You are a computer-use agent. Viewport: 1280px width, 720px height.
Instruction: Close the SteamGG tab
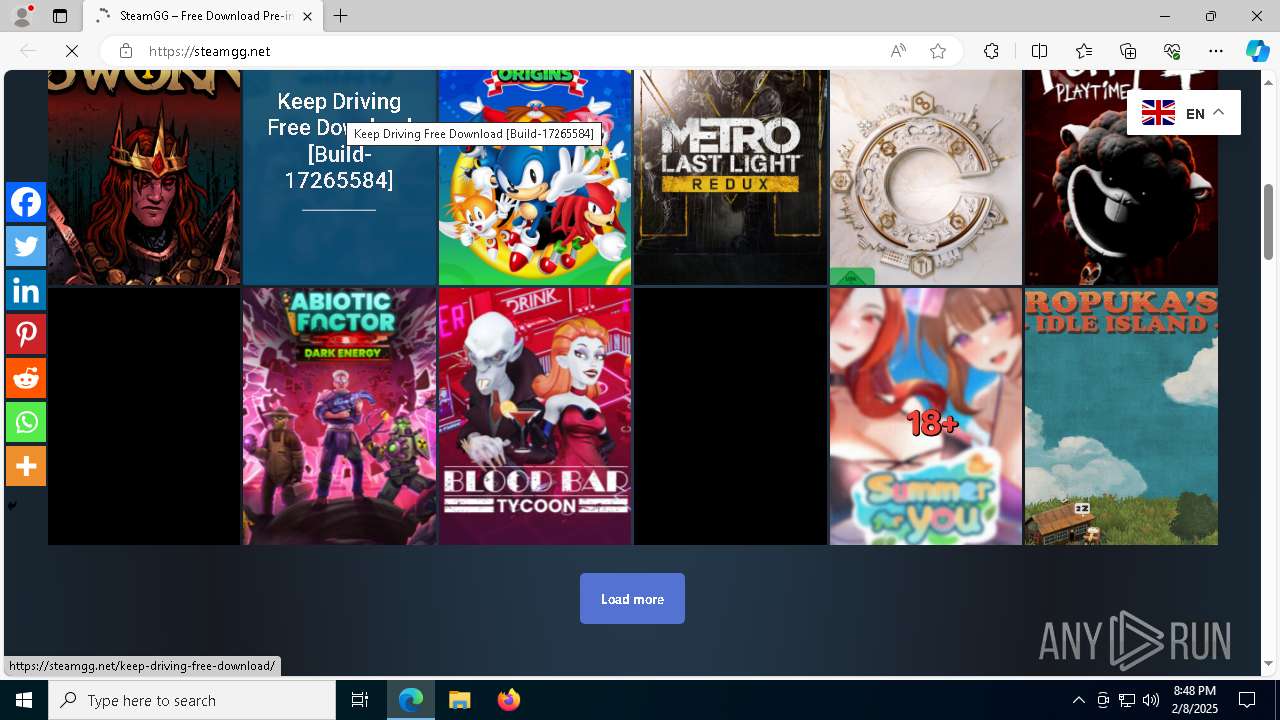point(307,16)
